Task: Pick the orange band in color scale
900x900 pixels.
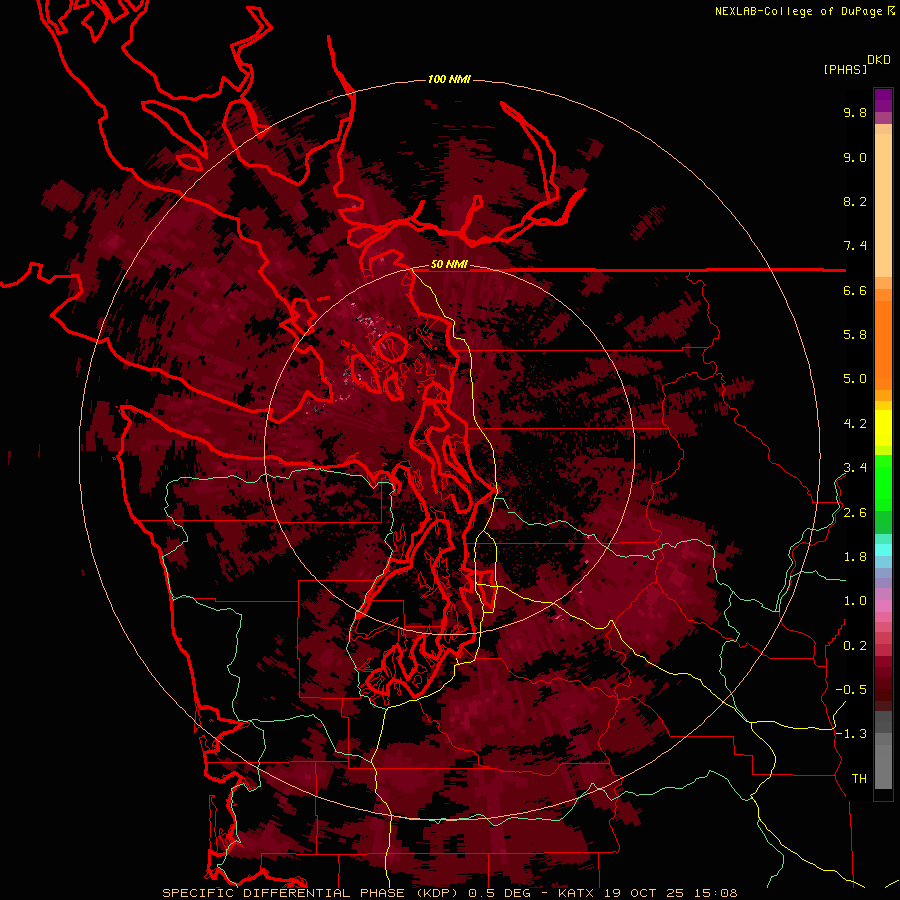Action: click(x=883, y=345)
